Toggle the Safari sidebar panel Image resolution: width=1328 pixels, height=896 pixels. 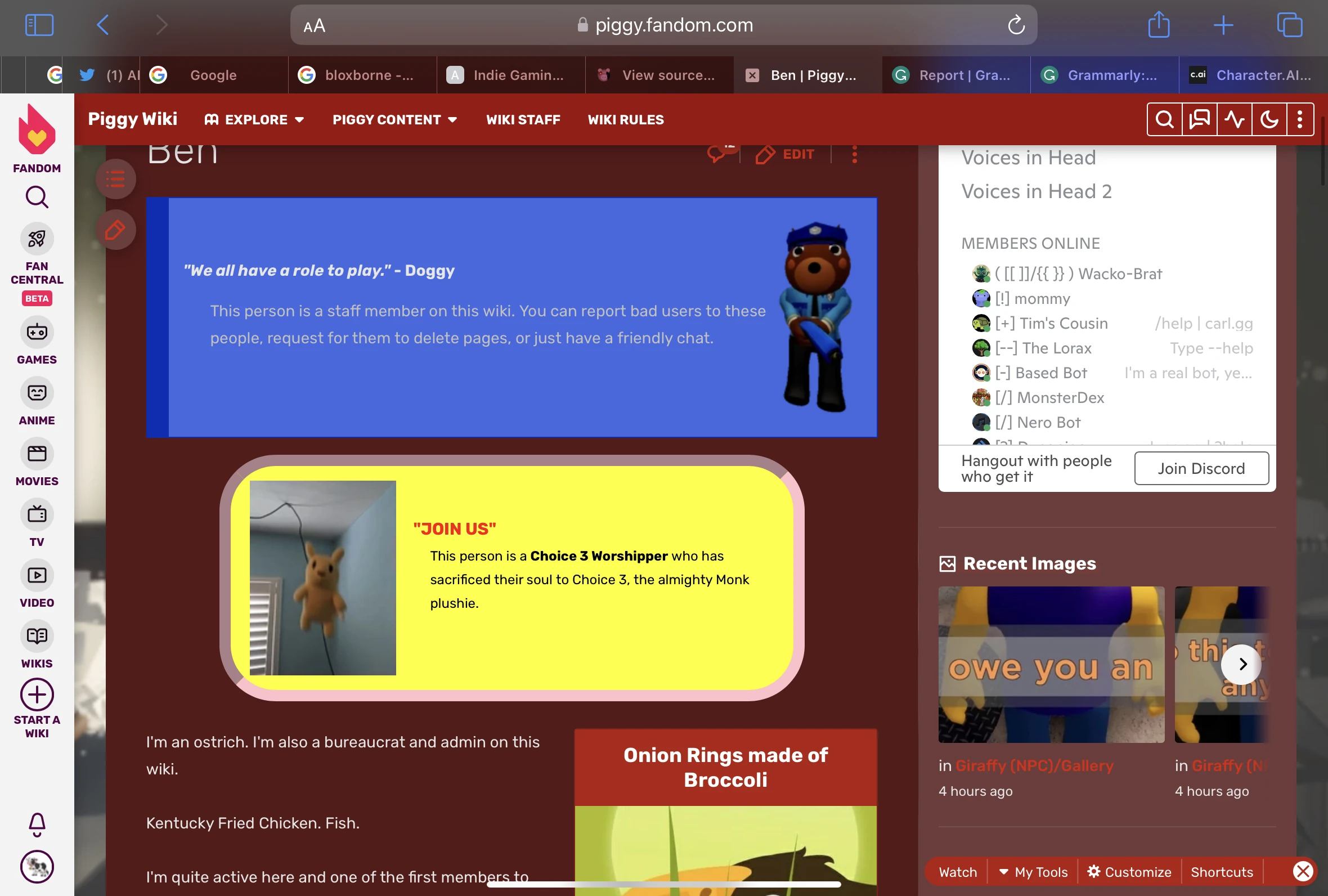tap(39, 25)
